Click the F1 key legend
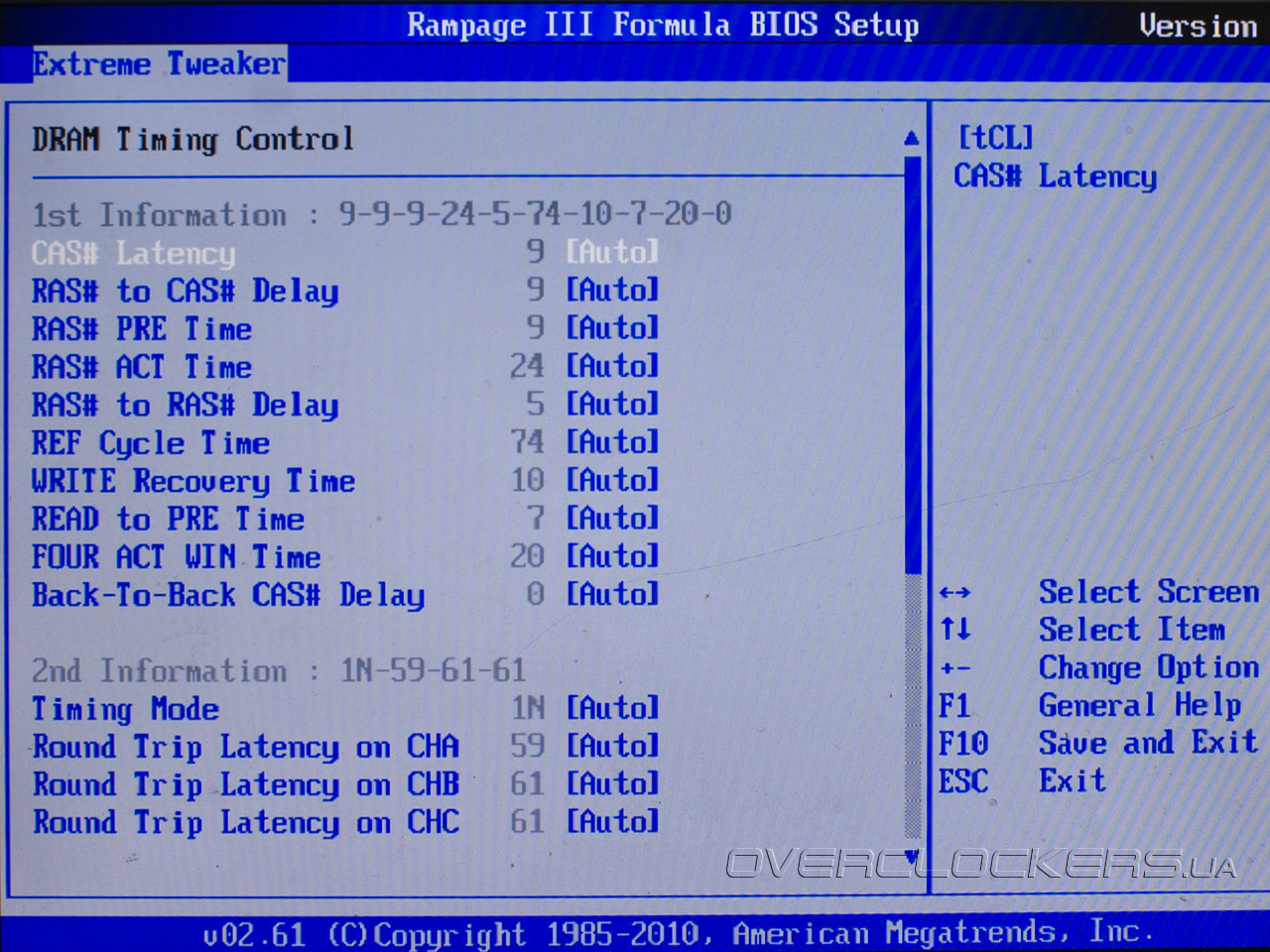Screen dimensions: 1270x952 click(x=954, y=705)
